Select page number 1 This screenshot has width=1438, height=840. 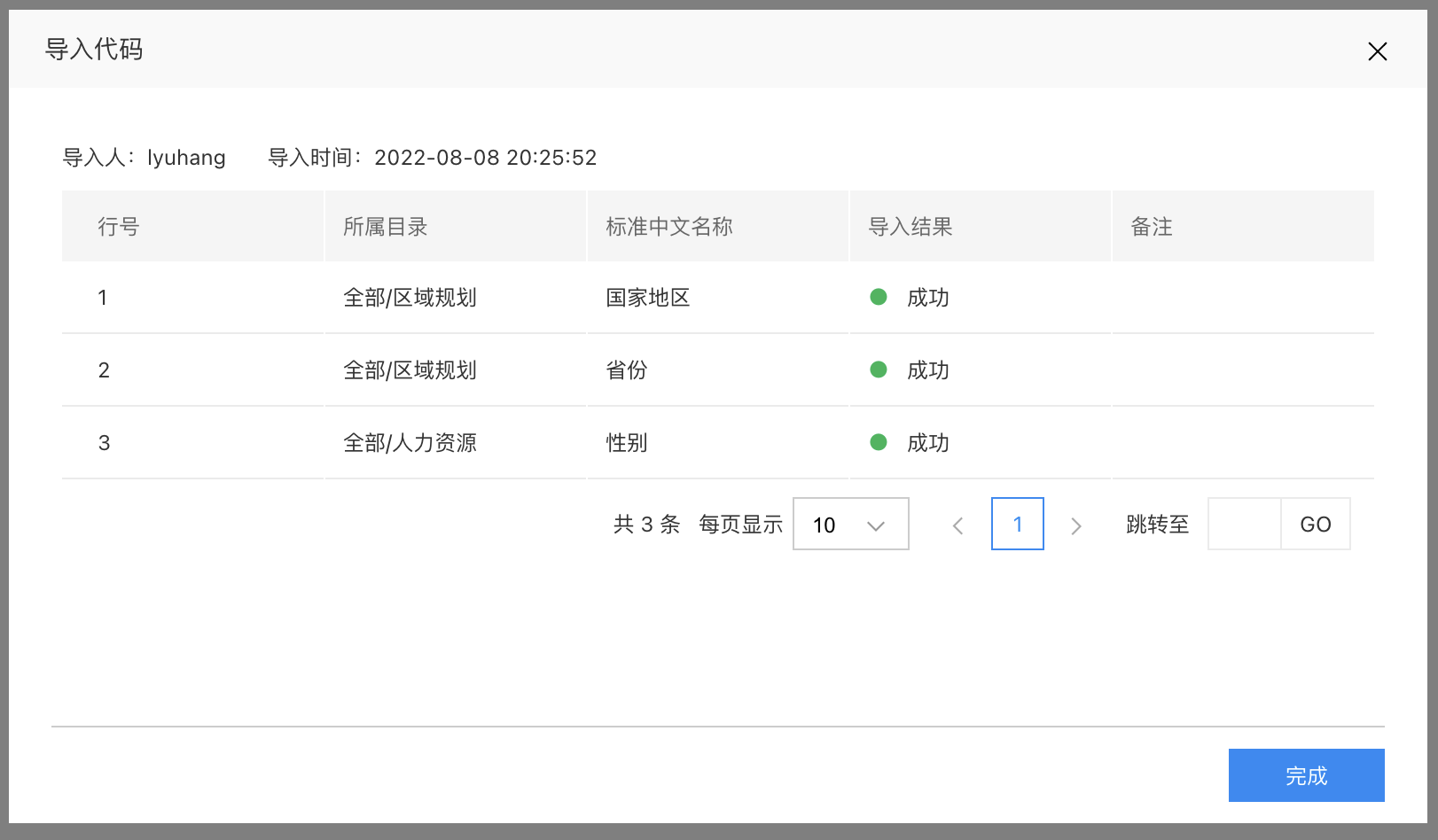(x=1018, y=524)
